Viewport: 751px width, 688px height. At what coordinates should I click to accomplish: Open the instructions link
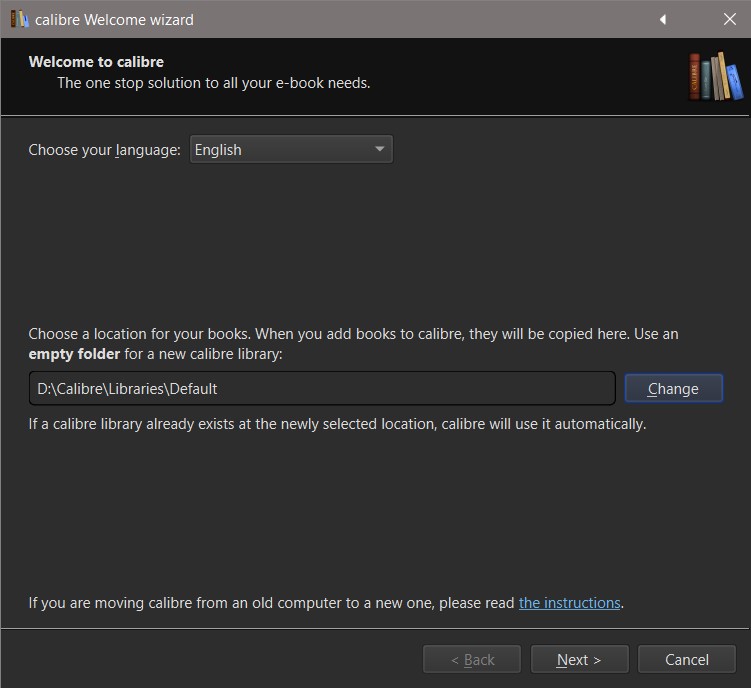point(569,603)
